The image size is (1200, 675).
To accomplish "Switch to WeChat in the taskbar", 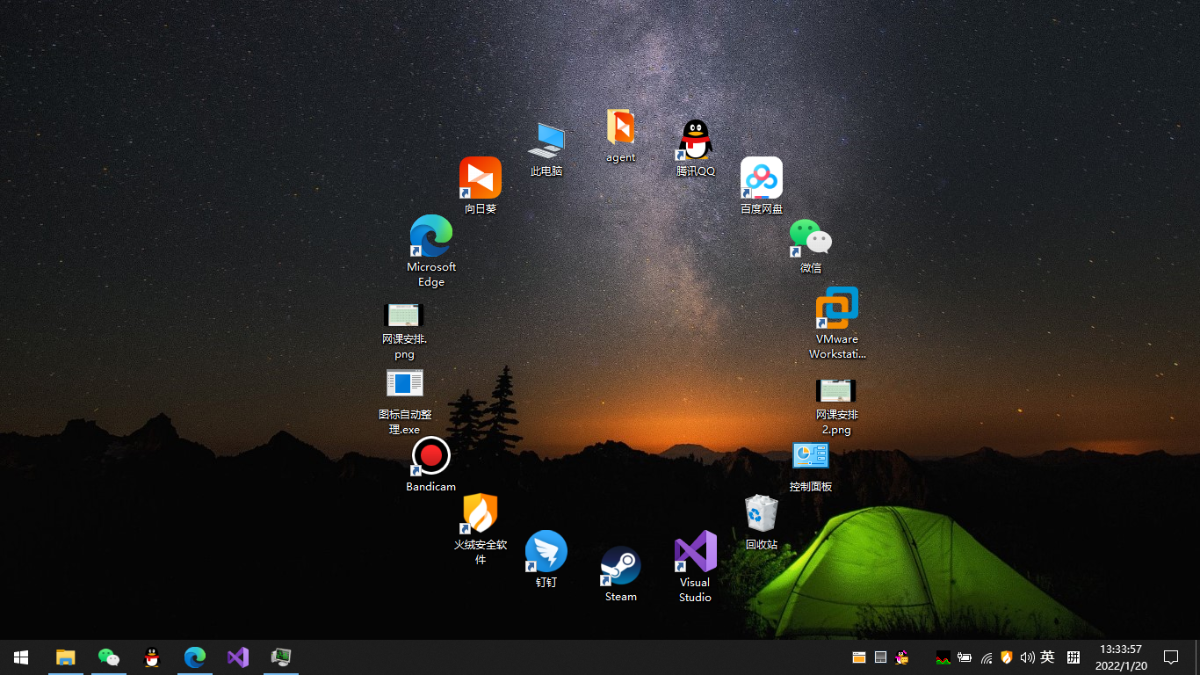I will tap(108, 657).
